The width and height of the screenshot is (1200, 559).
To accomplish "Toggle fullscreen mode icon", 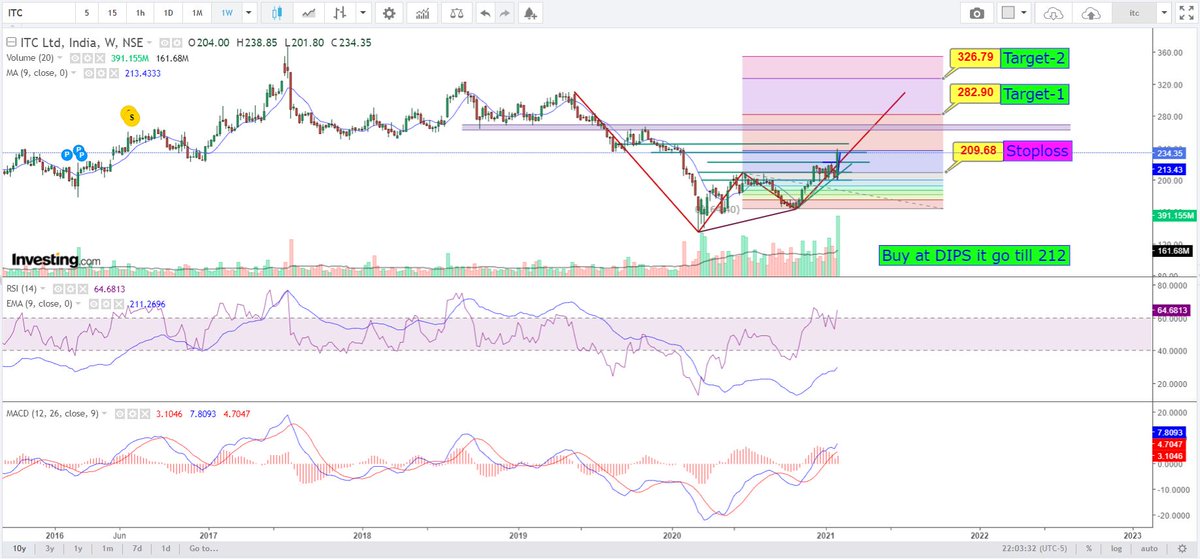I will point(1187,12).
